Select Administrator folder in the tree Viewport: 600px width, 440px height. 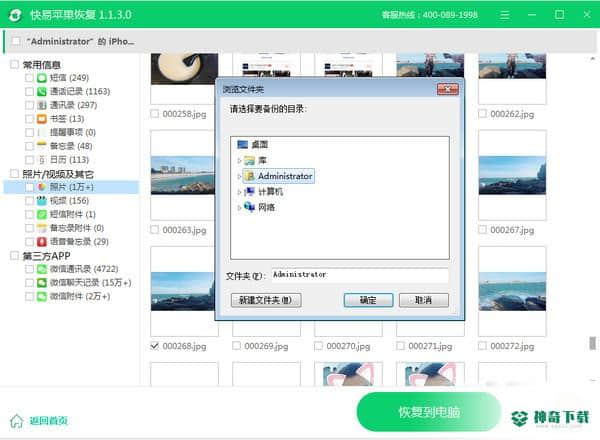coord(279,176)
